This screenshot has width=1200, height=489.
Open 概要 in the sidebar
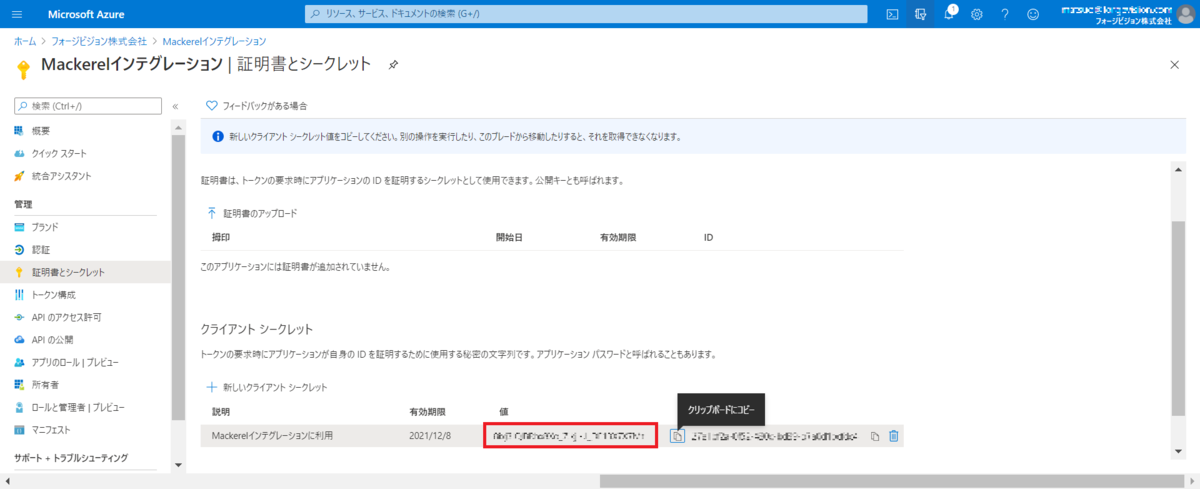click(x=41, y=131)
